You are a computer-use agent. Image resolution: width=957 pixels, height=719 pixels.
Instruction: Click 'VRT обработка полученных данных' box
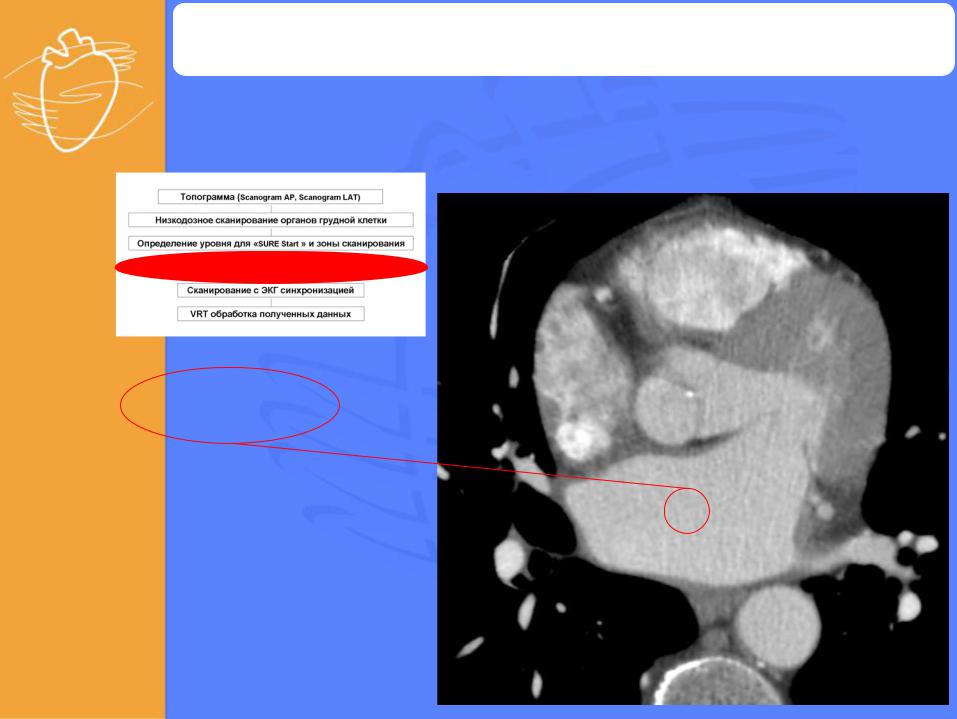click(x=270, y=314)
